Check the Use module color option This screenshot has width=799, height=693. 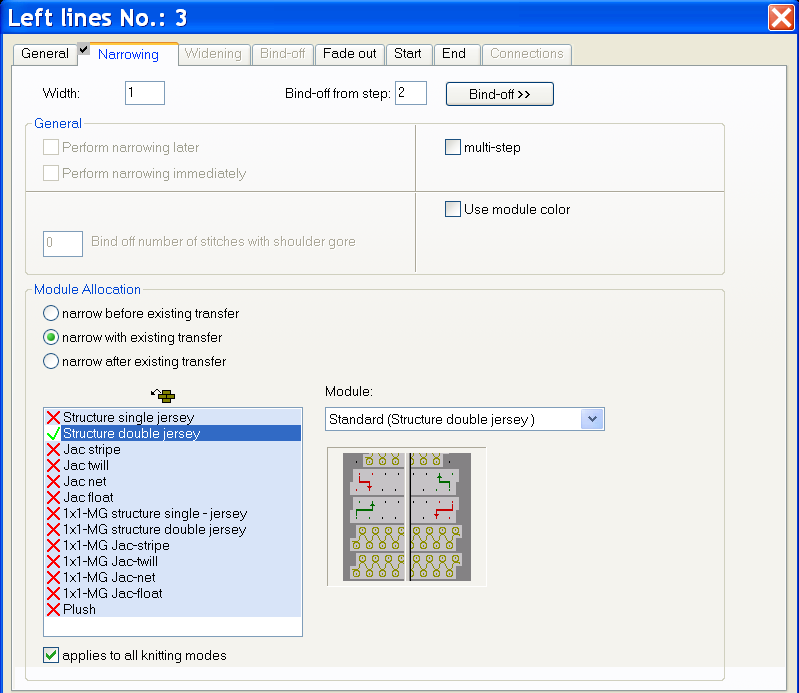coord(453,210)
